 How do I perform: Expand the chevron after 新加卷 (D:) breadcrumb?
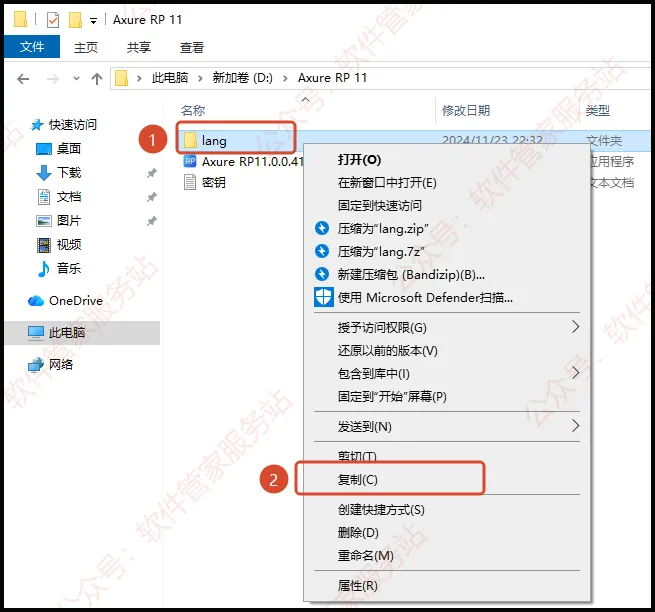[x=285, y=78]
